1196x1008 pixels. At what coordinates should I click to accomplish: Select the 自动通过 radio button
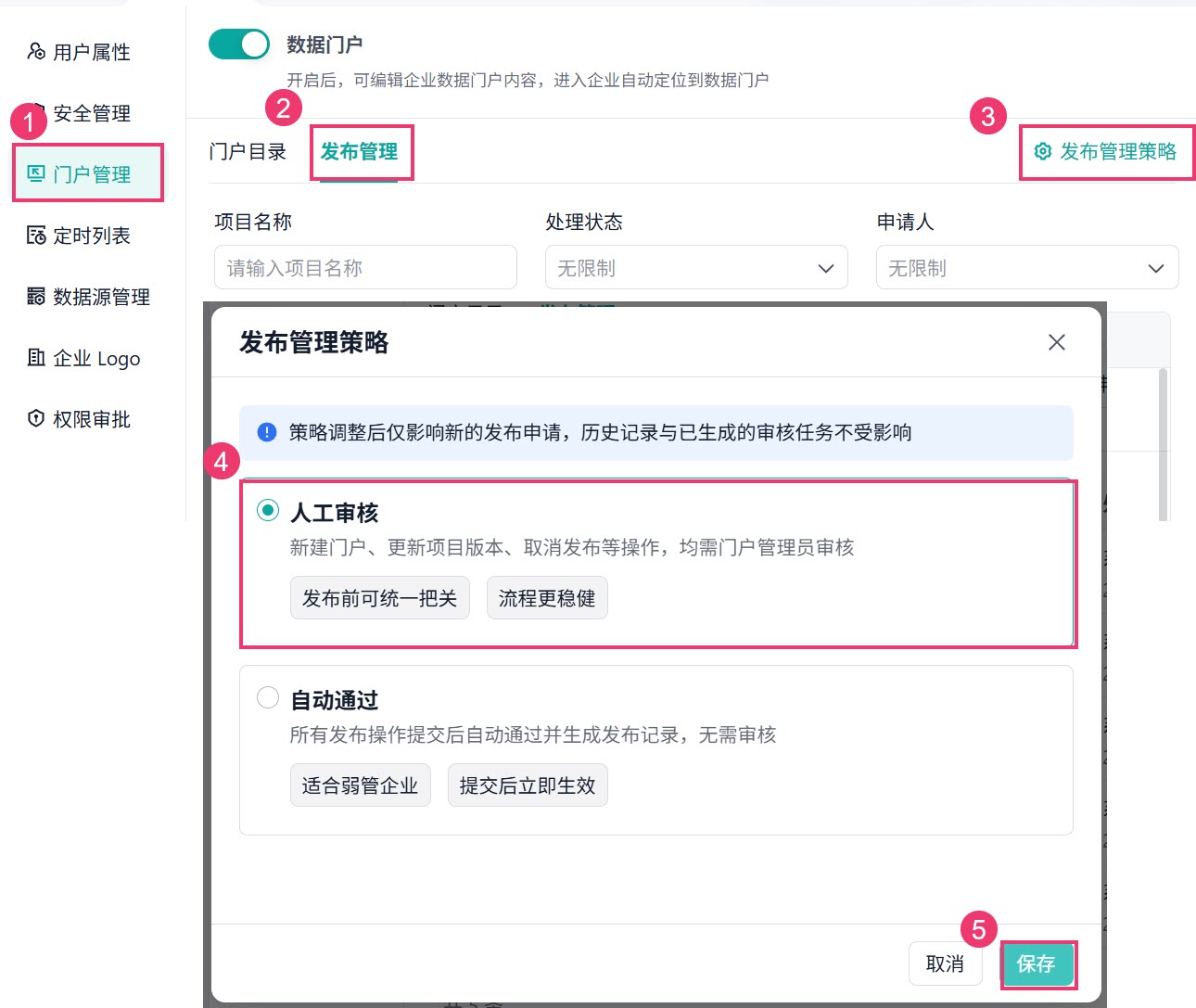tap(268, 697)
